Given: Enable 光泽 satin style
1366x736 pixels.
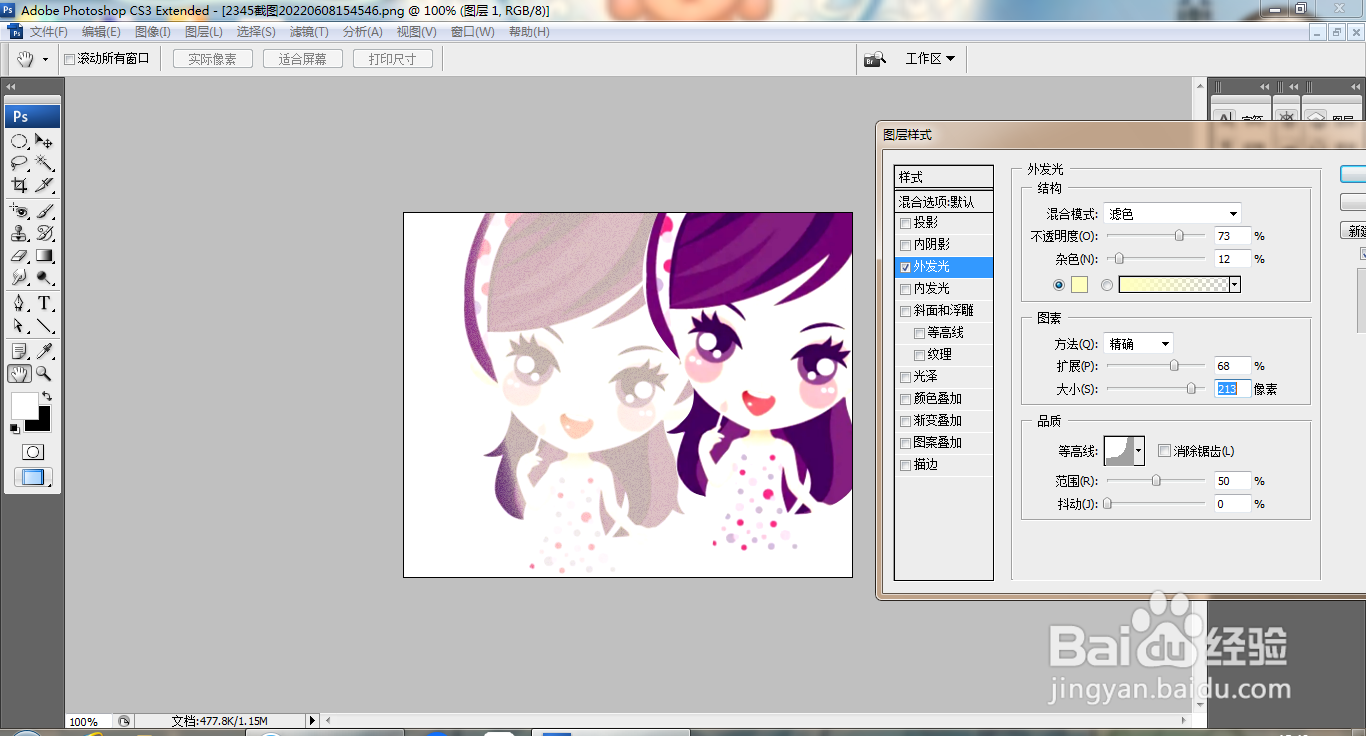Looking at the screenshot, I should pyautogui.click(x=906, y=377).
